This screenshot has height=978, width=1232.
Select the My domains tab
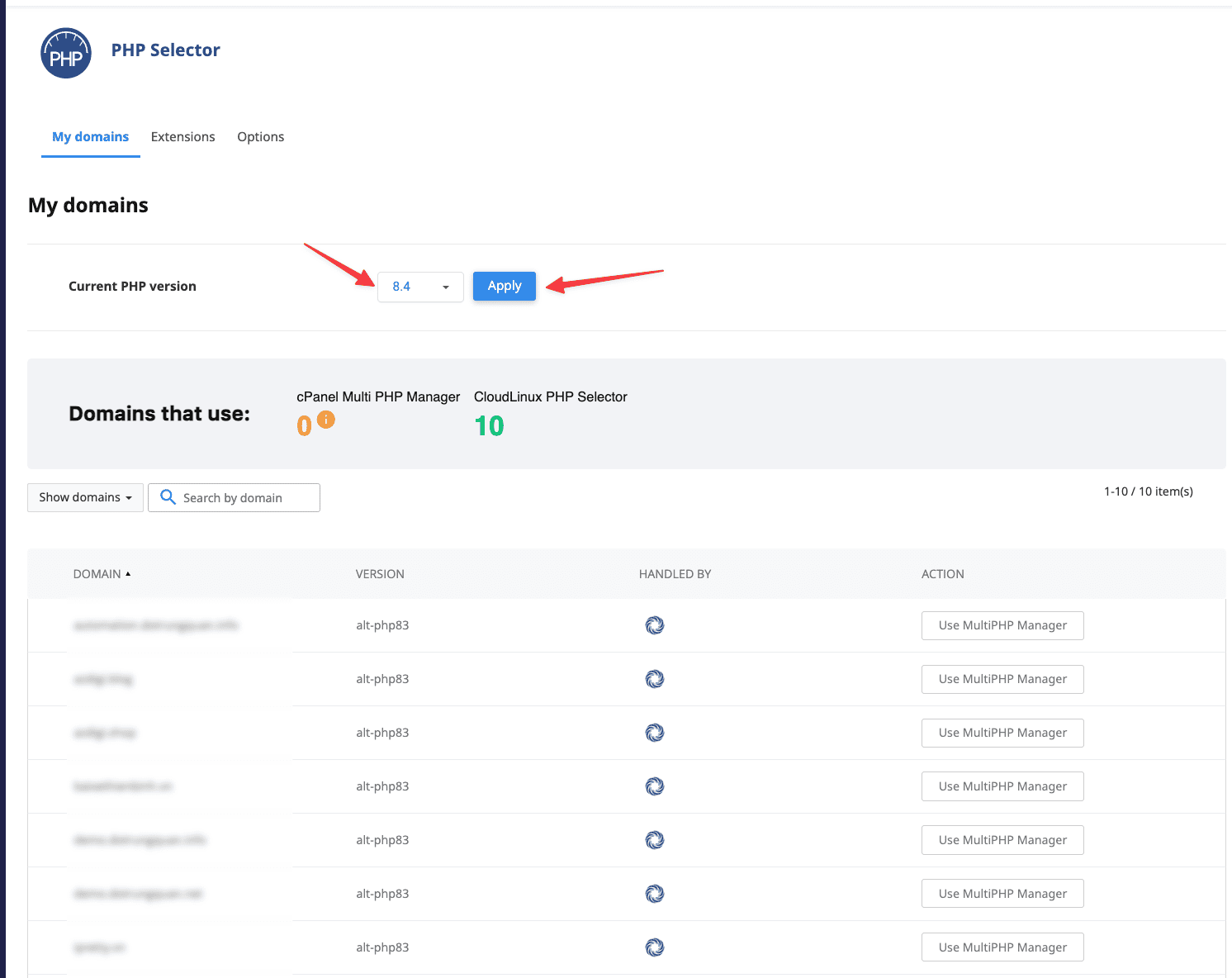click(90, 137)
